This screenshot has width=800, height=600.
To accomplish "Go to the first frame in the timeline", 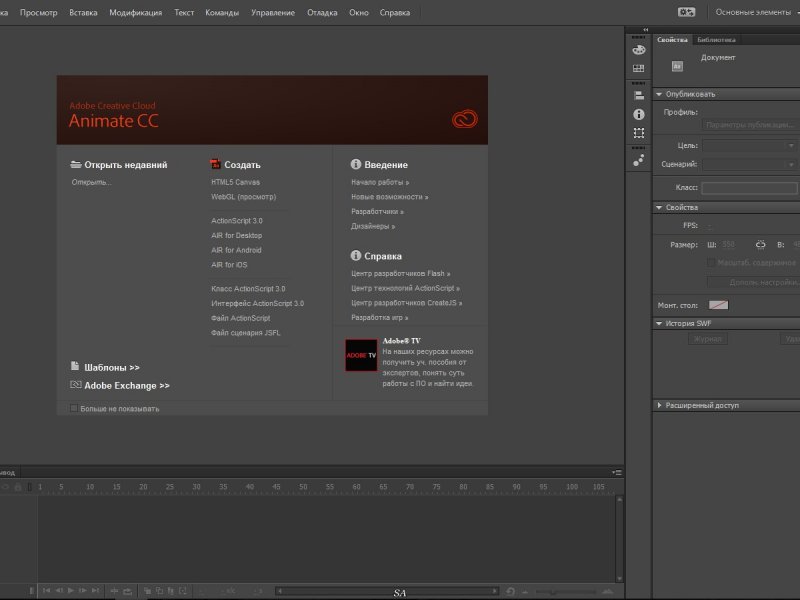I will click(46, 591).
